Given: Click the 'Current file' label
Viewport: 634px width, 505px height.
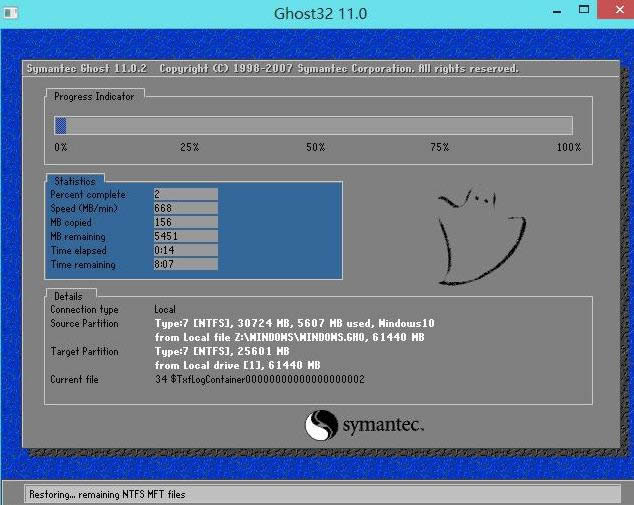Looking at the screenshot, I should (74, 379).
